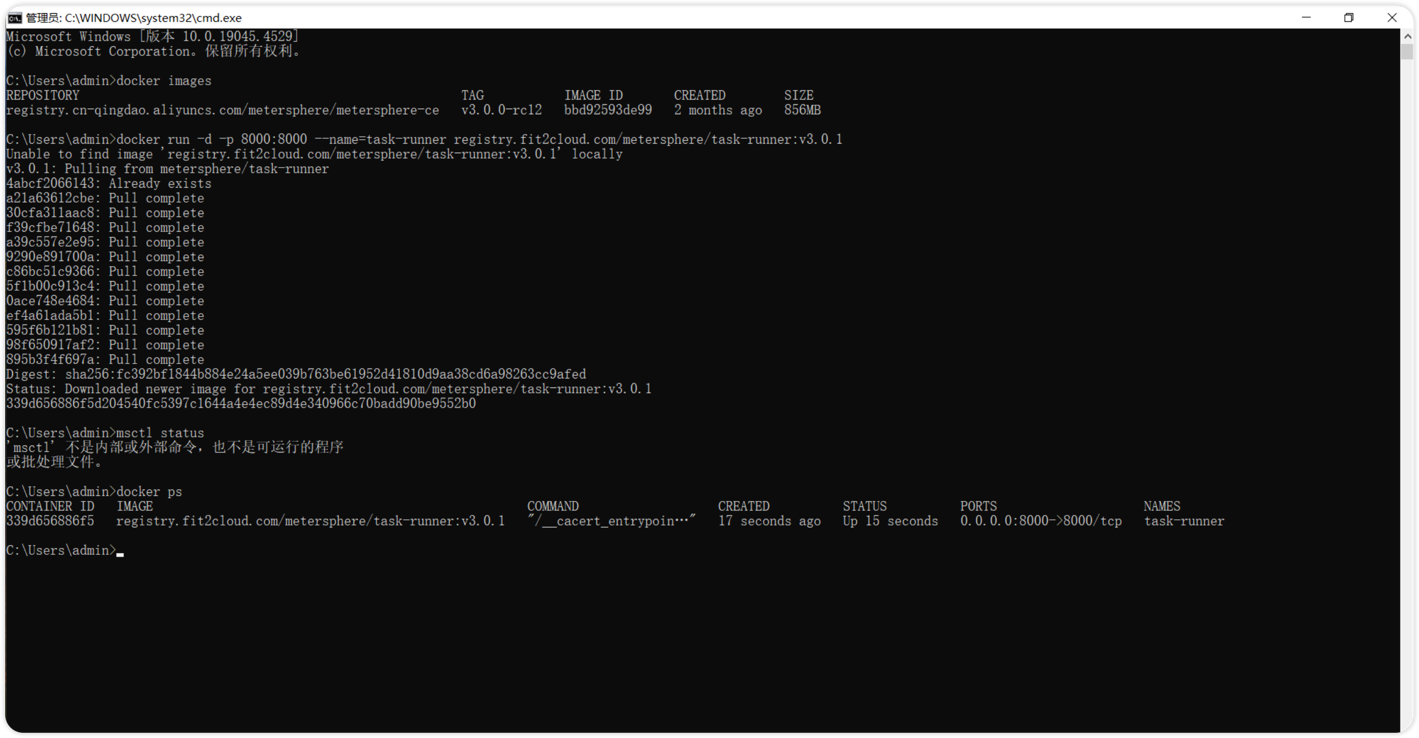Minimize the cmd.exe window

(x=1306, y=17)
